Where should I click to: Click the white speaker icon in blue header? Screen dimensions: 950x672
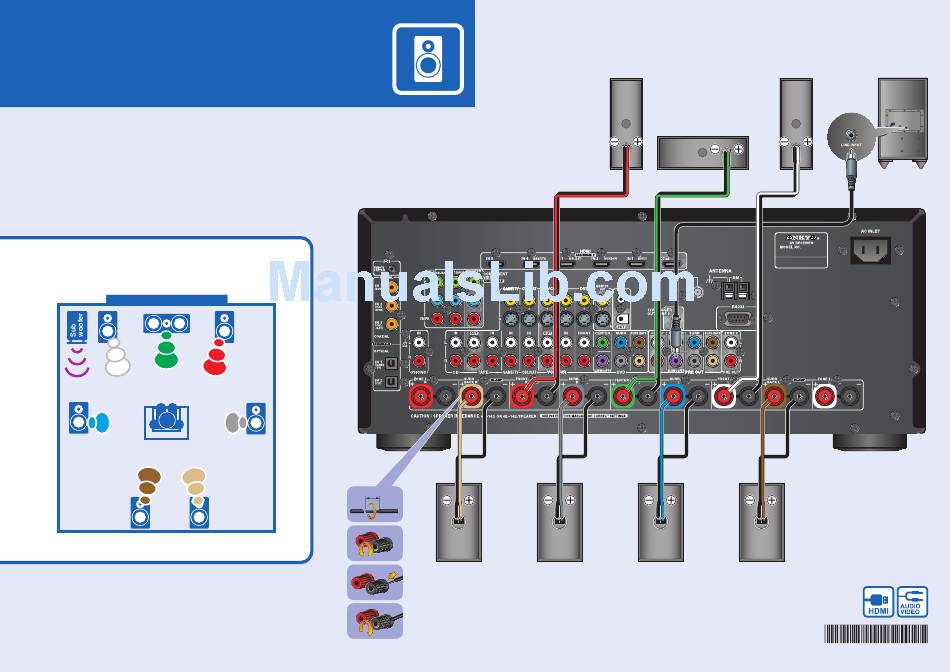pyautogui.click(x=428, y=59)
